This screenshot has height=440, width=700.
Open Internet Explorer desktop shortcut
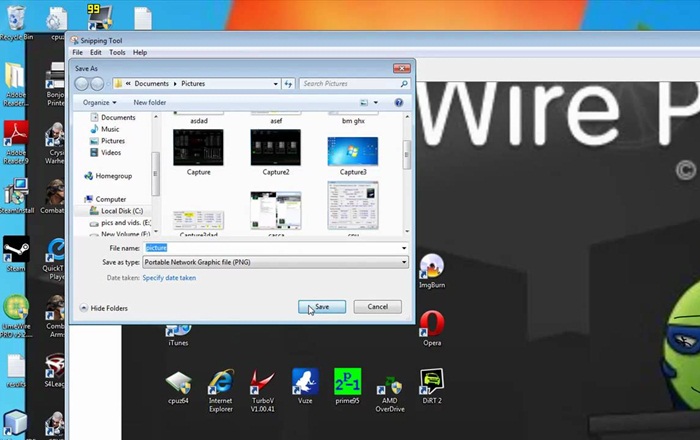click(221, 391)
